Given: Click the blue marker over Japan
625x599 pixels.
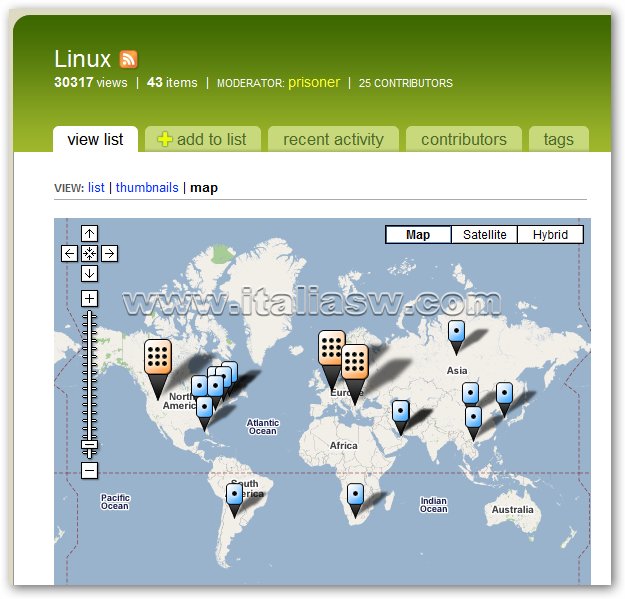Looking at the screenshot, I should click(504, 393).
